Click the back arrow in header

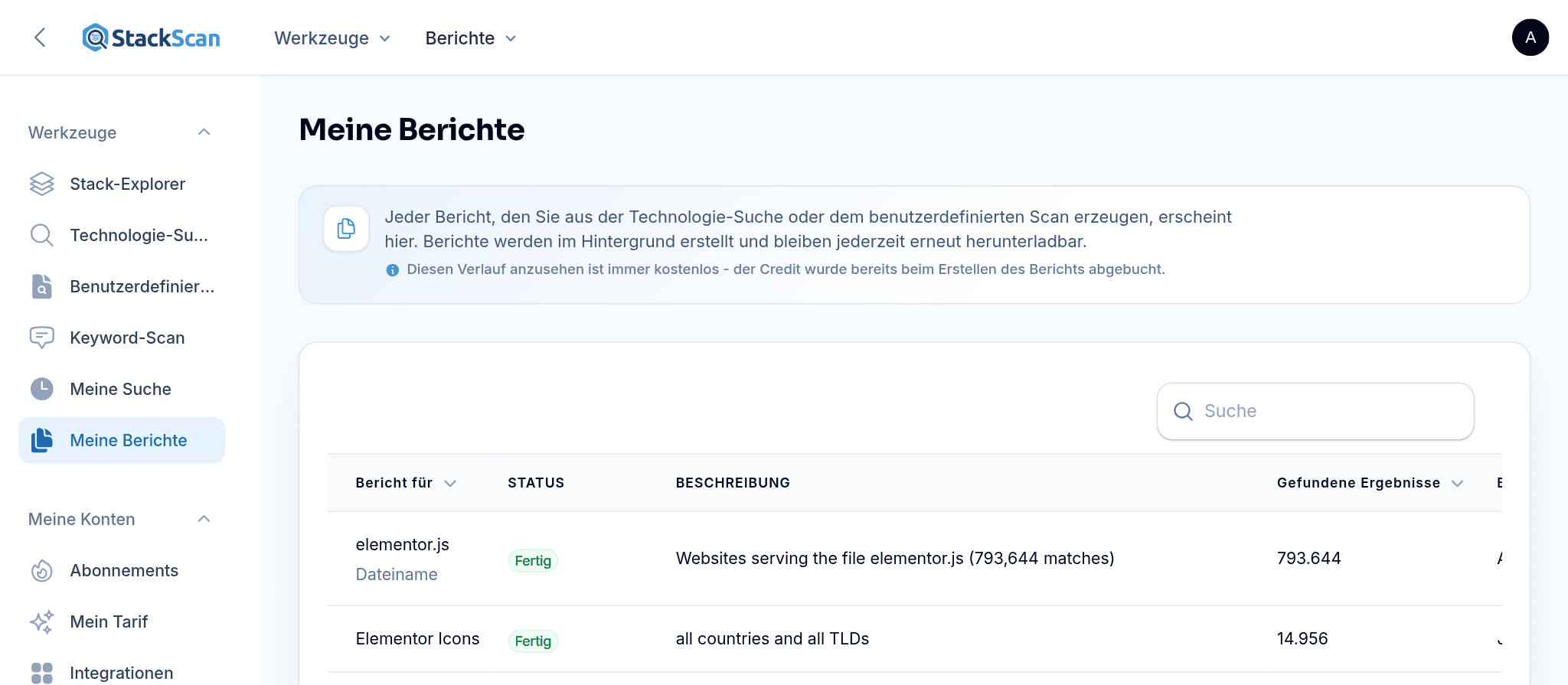[x=41, y=38]
